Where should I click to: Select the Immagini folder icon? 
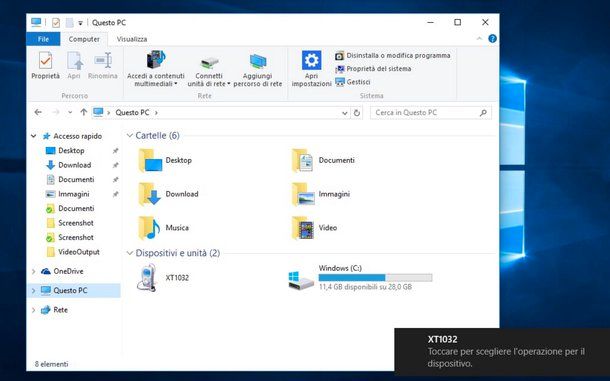[303, 194]
